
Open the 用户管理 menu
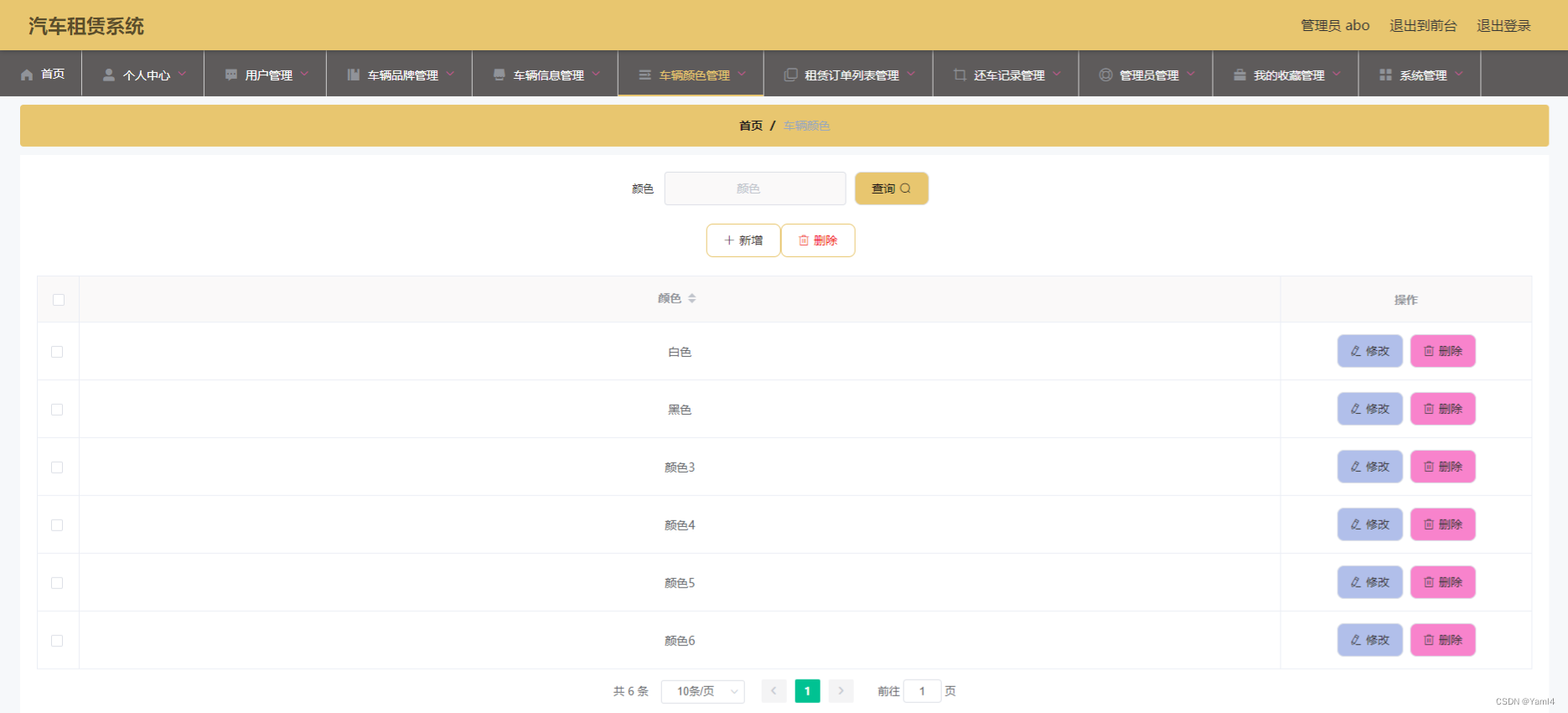tap(265, 74)
